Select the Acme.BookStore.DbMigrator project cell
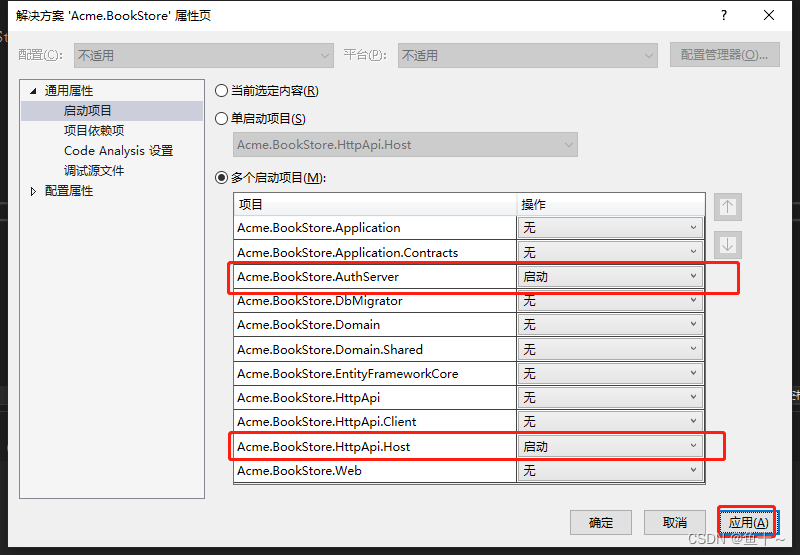 375,300
